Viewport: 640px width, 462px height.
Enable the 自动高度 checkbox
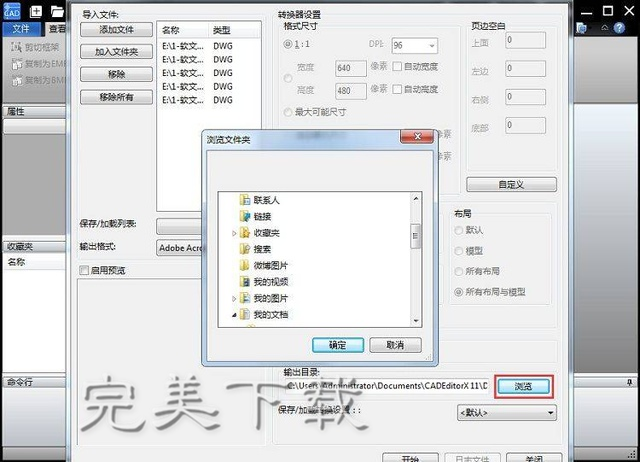click(397, 89)
